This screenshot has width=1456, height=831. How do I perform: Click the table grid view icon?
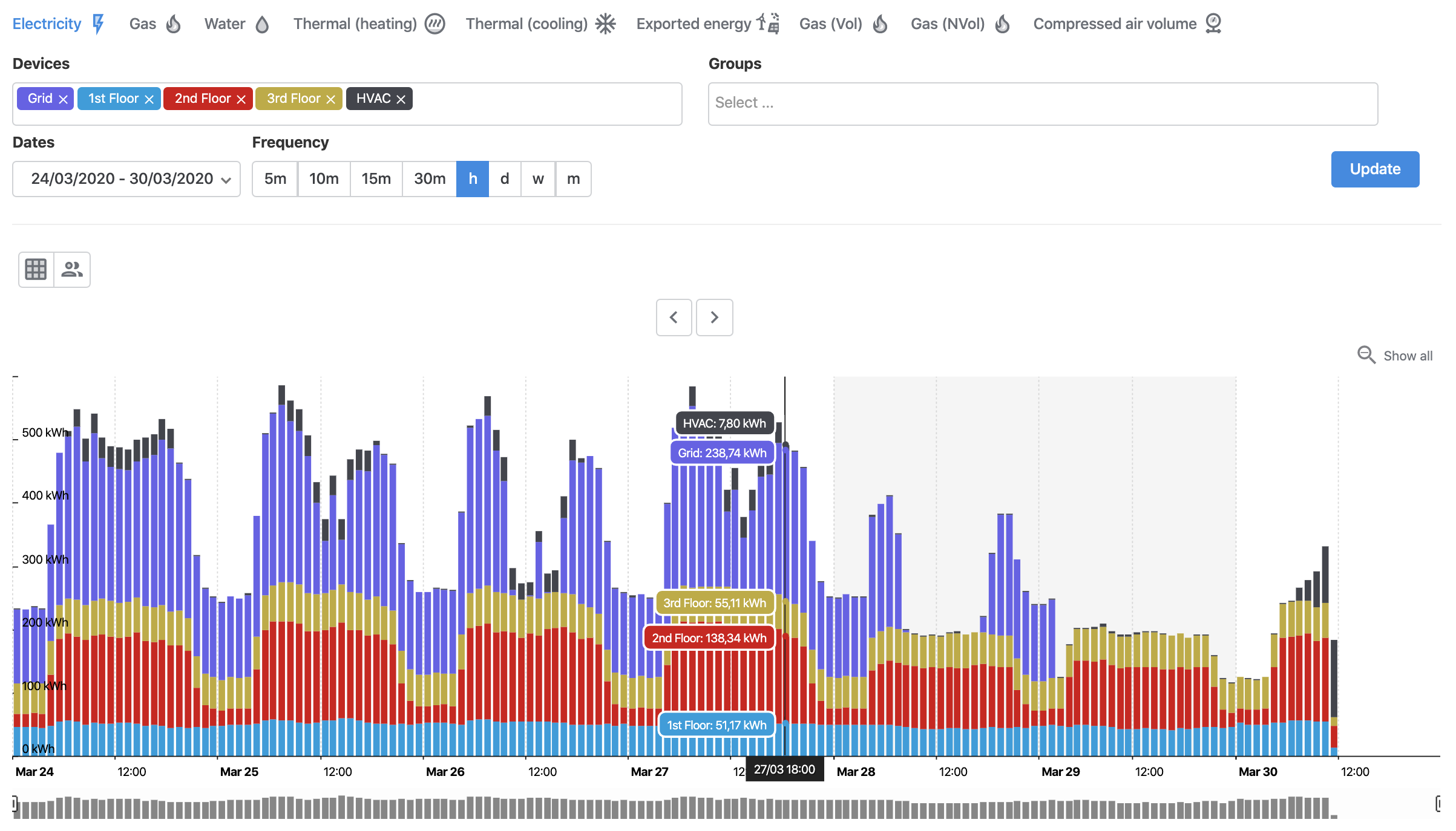36,269
